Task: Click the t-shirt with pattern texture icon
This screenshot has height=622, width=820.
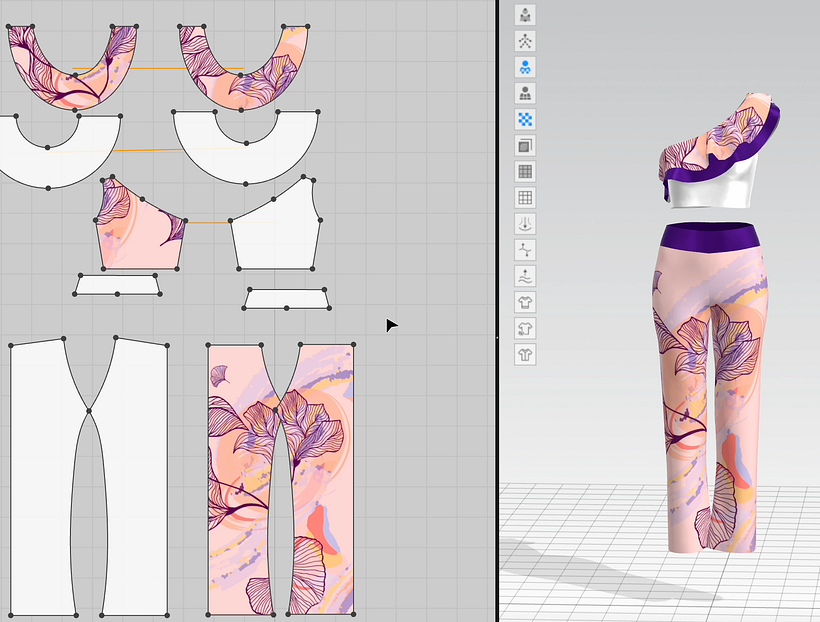Action: point(525,329)
